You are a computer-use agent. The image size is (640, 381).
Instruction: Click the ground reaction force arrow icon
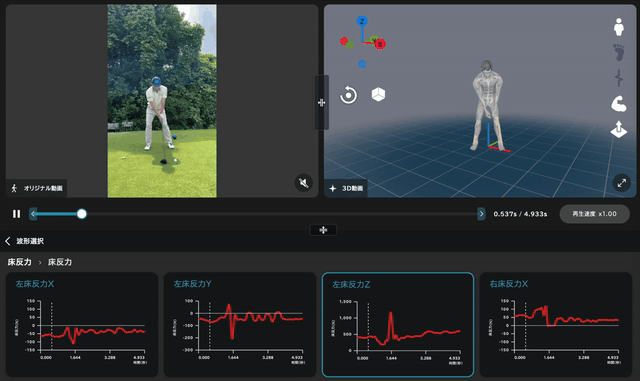point(619,129)
